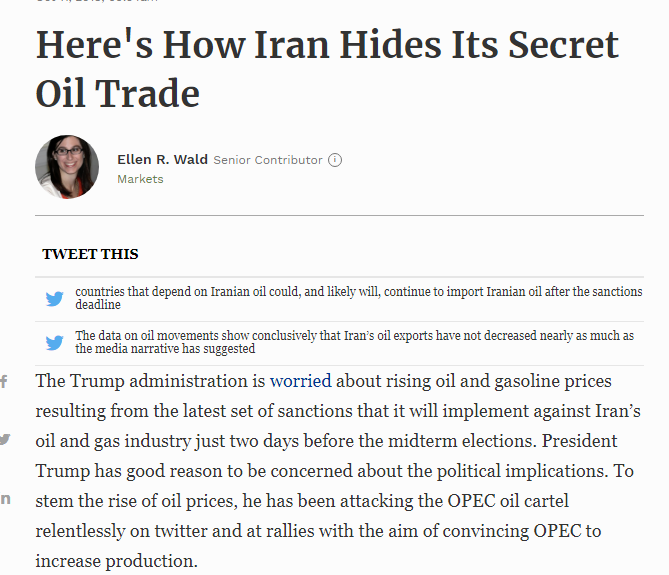Open the Markets category link

pos(140,179)
